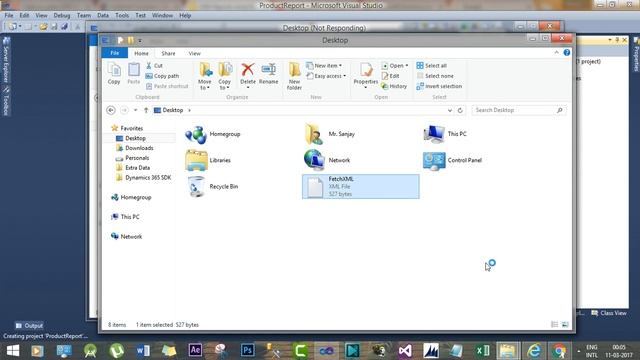Switch to the Share ribbon tab
The width and height of the screenshot is (640, 360).
pyautogui.click(x=168, y=53)
